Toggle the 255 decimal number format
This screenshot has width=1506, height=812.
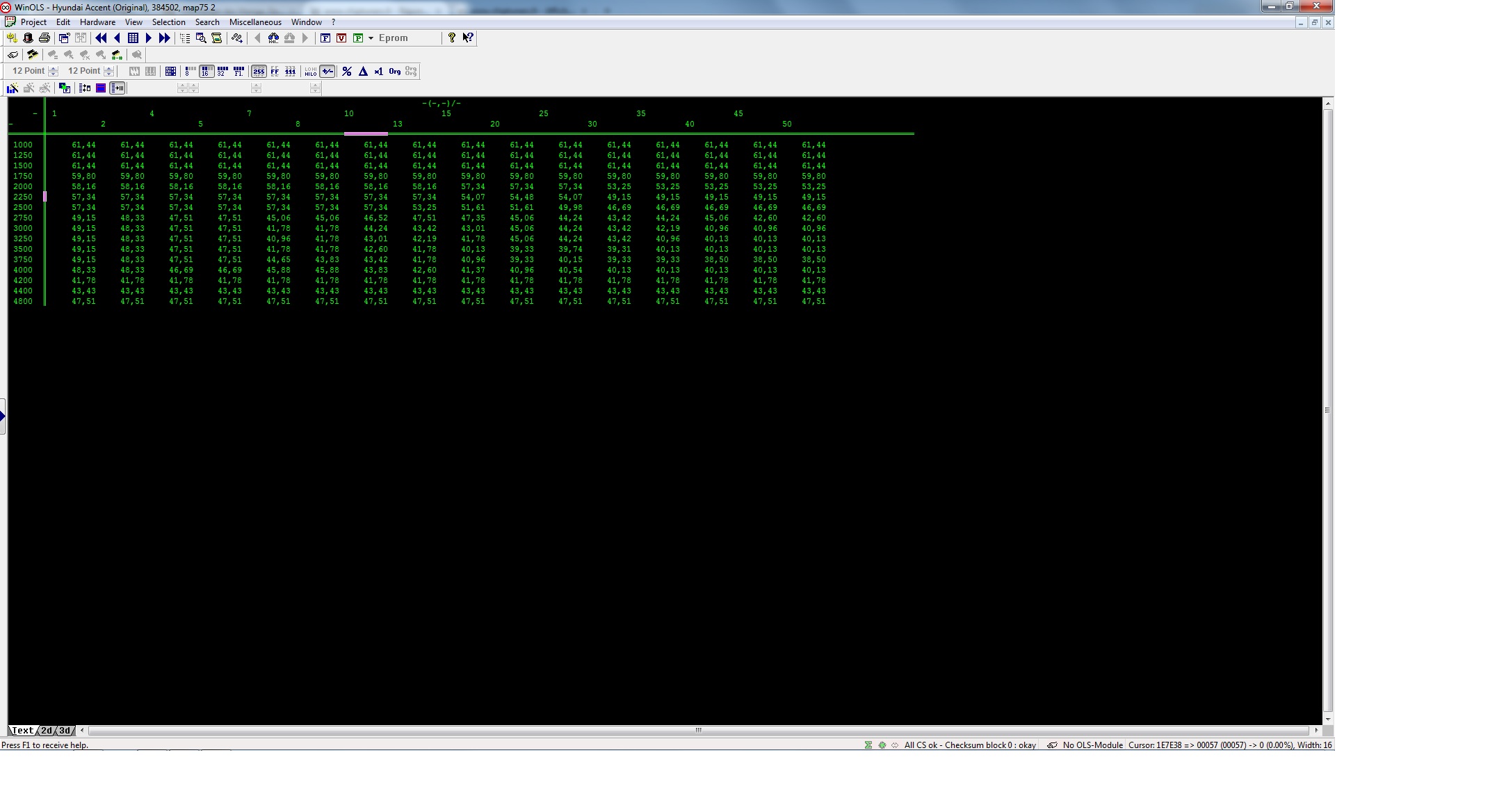pos(259,72)
